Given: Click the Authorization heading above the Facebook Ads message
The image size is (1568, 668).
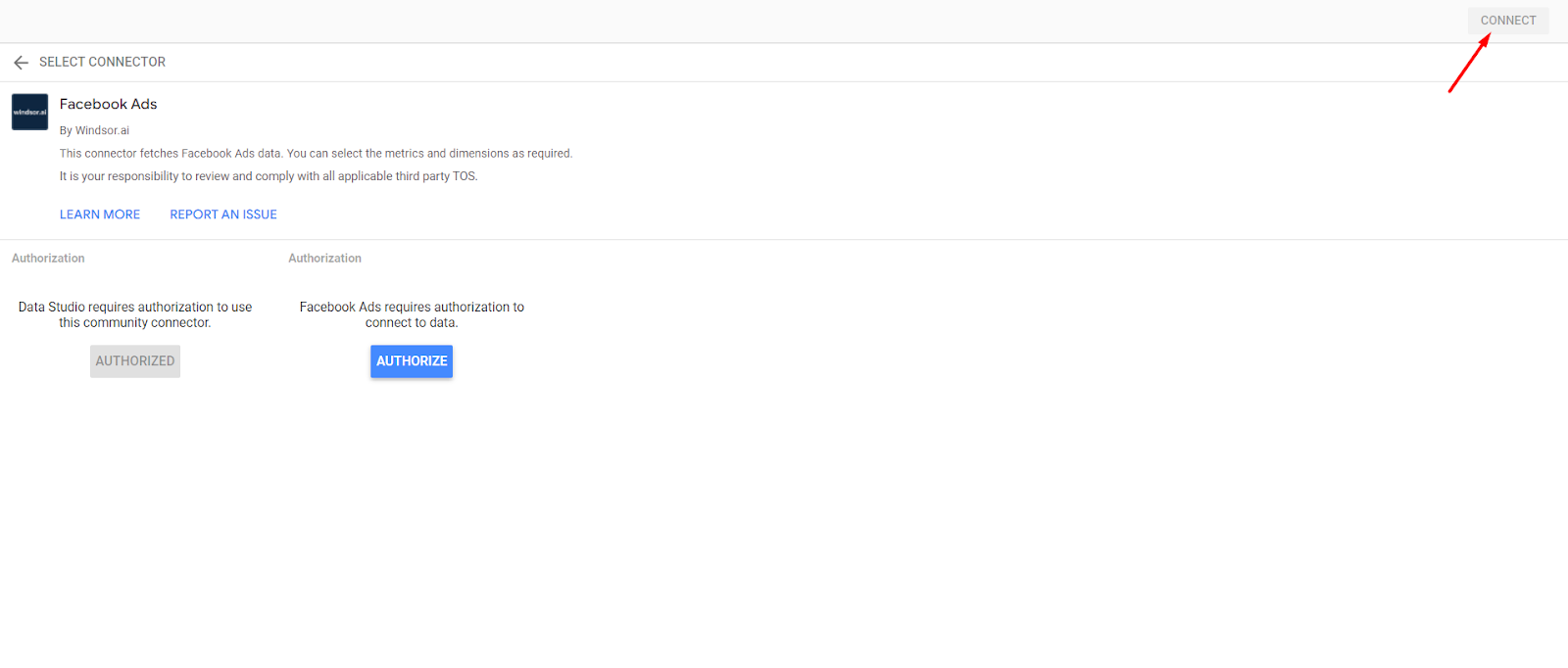Looking at the screenshot, I should click(324, 259).
